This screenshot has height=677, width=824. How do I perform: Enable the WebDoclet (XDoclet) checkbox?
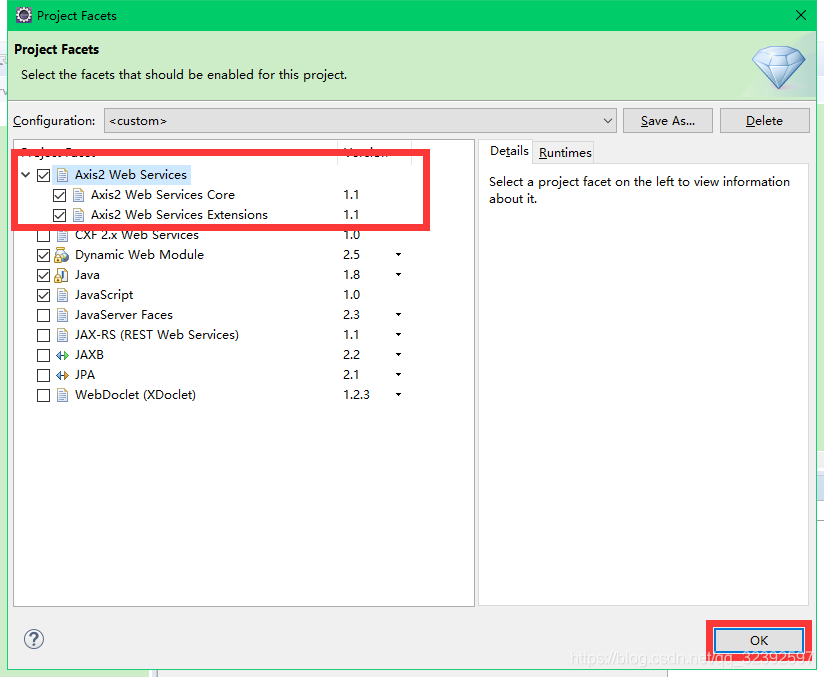44,395
